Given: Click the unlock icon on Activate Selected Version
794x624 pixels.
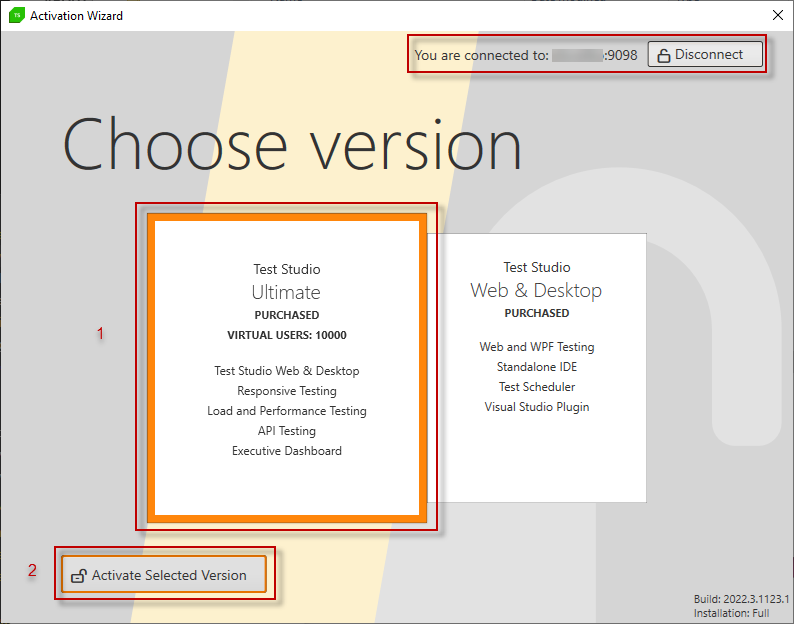Looking at the screenshot, I should pyautogui.click(x=78, y=575).
